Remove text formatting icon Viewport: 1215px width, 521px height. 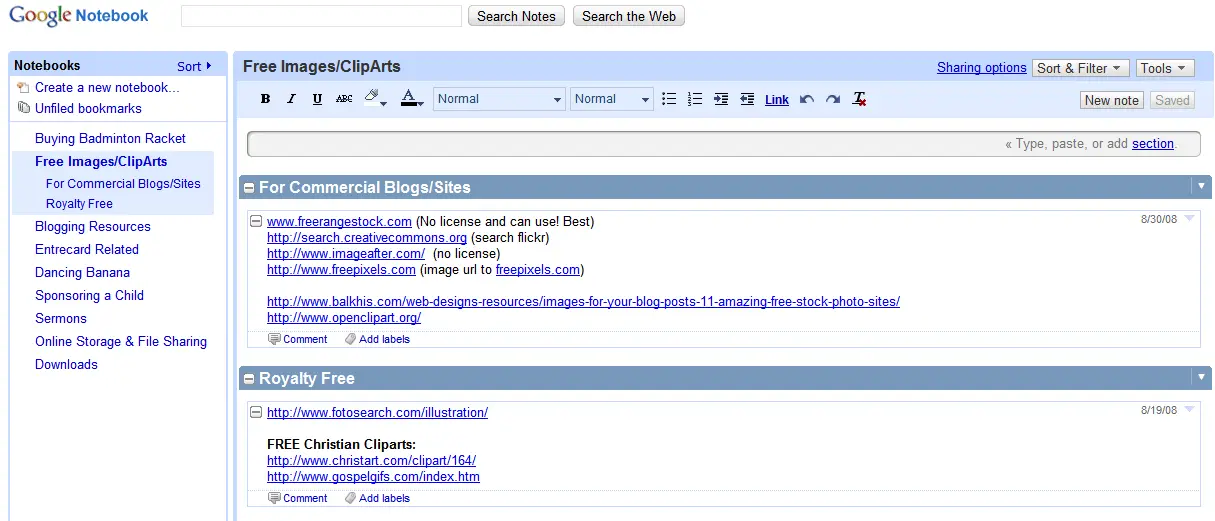[859, 99]
